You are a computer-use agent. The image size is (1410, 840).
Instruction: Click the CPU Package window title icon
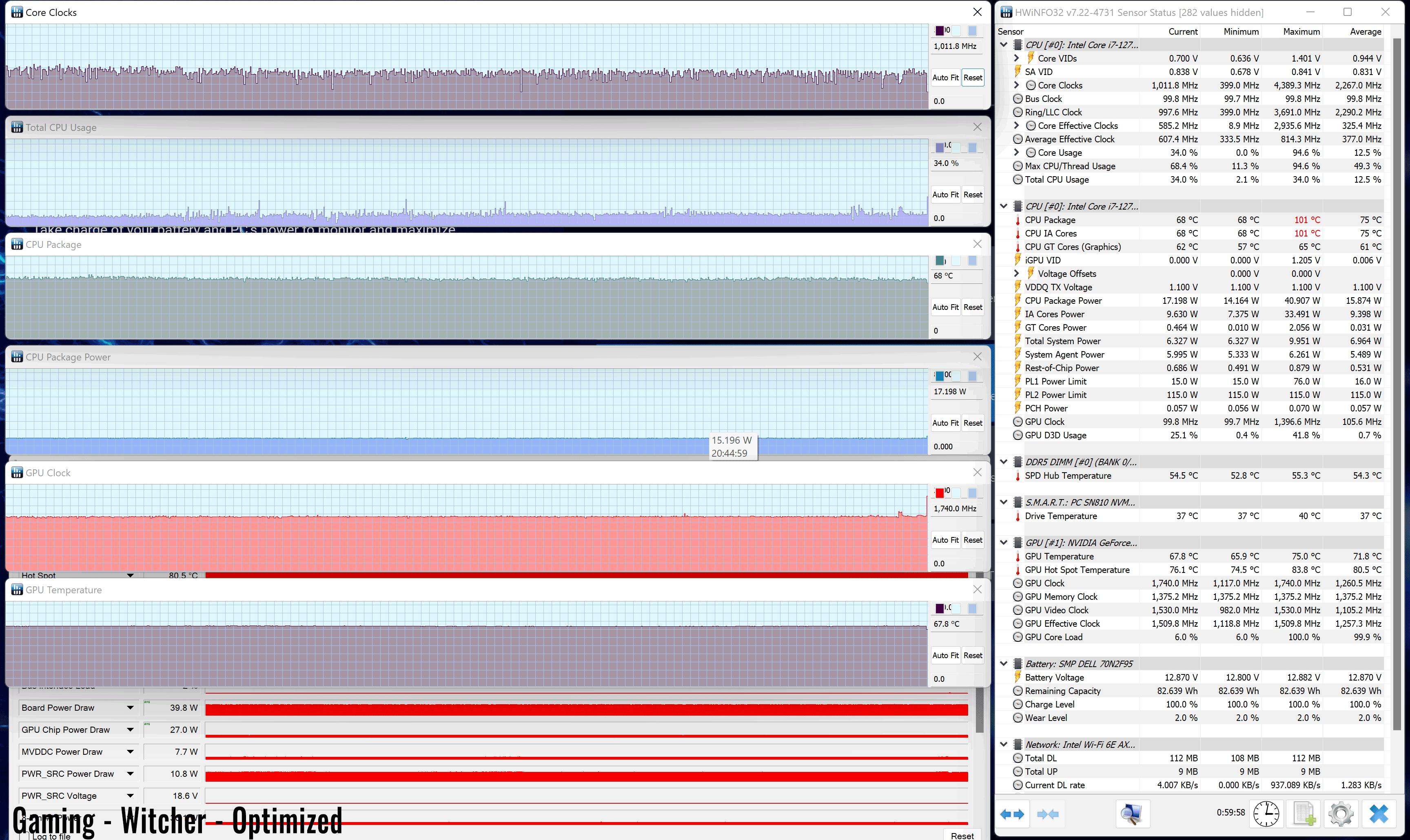tap(17, 245)
